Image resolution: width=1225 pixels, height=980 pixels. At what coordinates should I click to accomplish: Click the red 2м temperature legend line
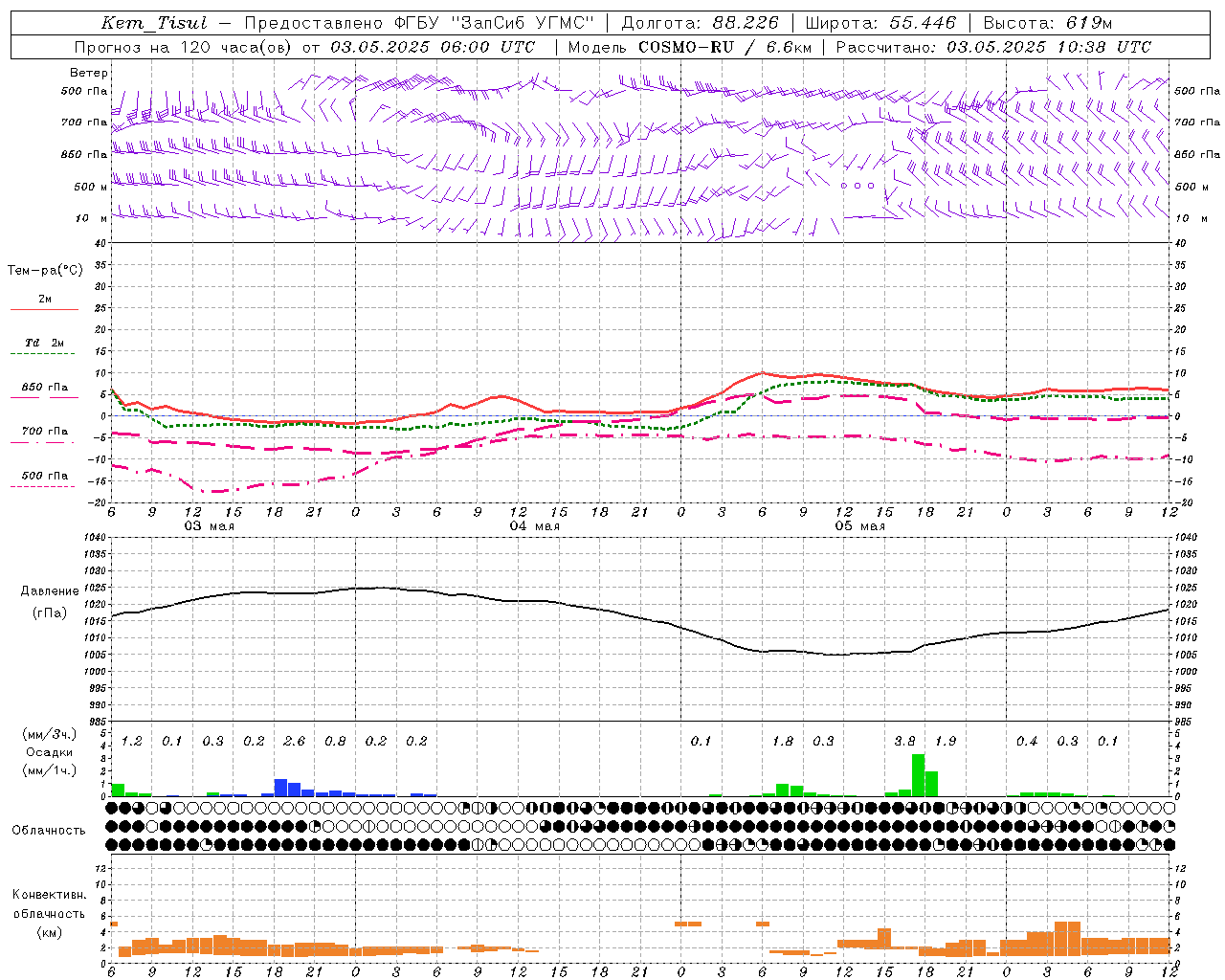point(44,309)
